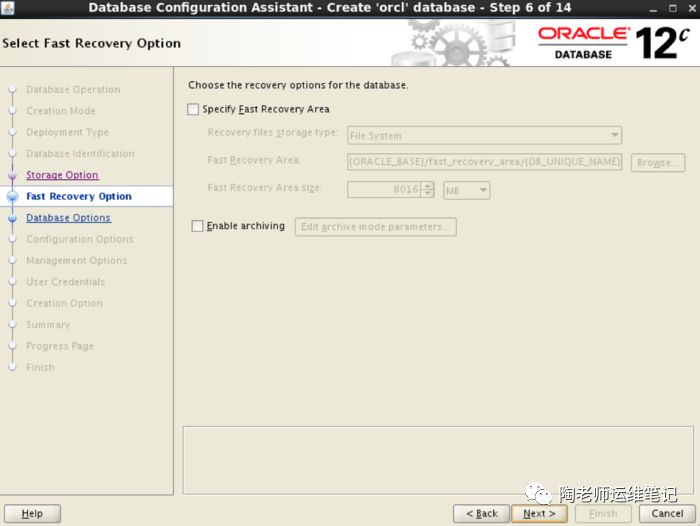Click the Deployment Type step

coord(67,132)
